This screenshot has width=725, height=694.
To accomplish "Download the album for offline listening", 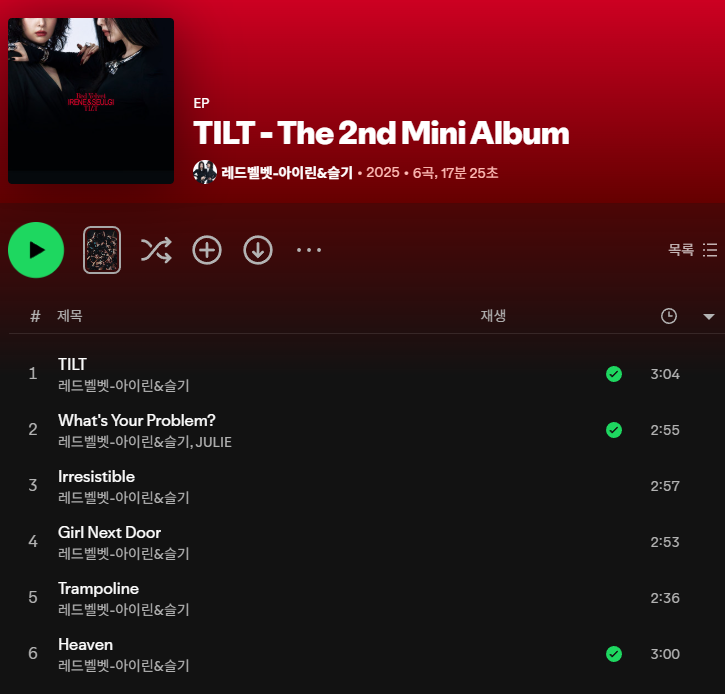I will coord(258,250).
